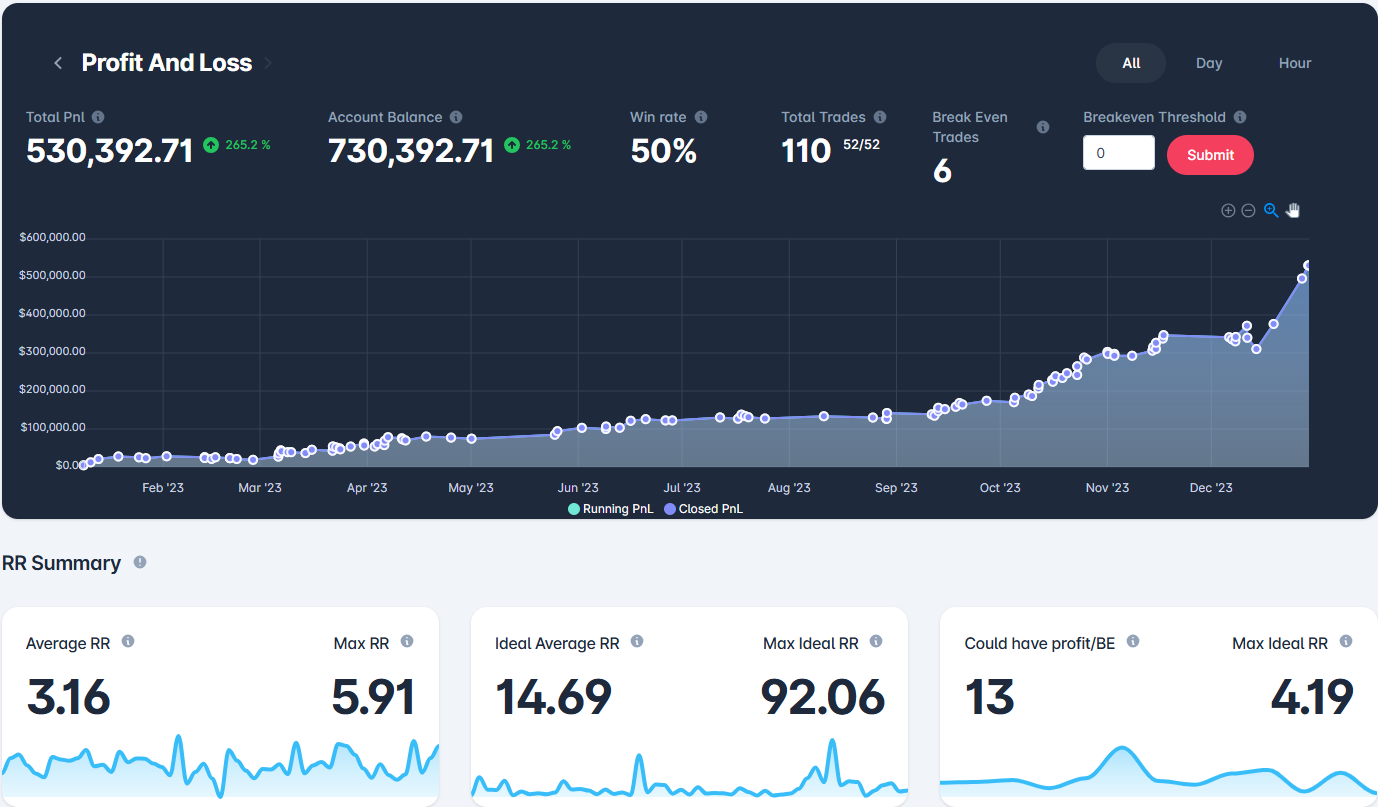Click the info icon beside Total Pnl

[x=98, y=117]
